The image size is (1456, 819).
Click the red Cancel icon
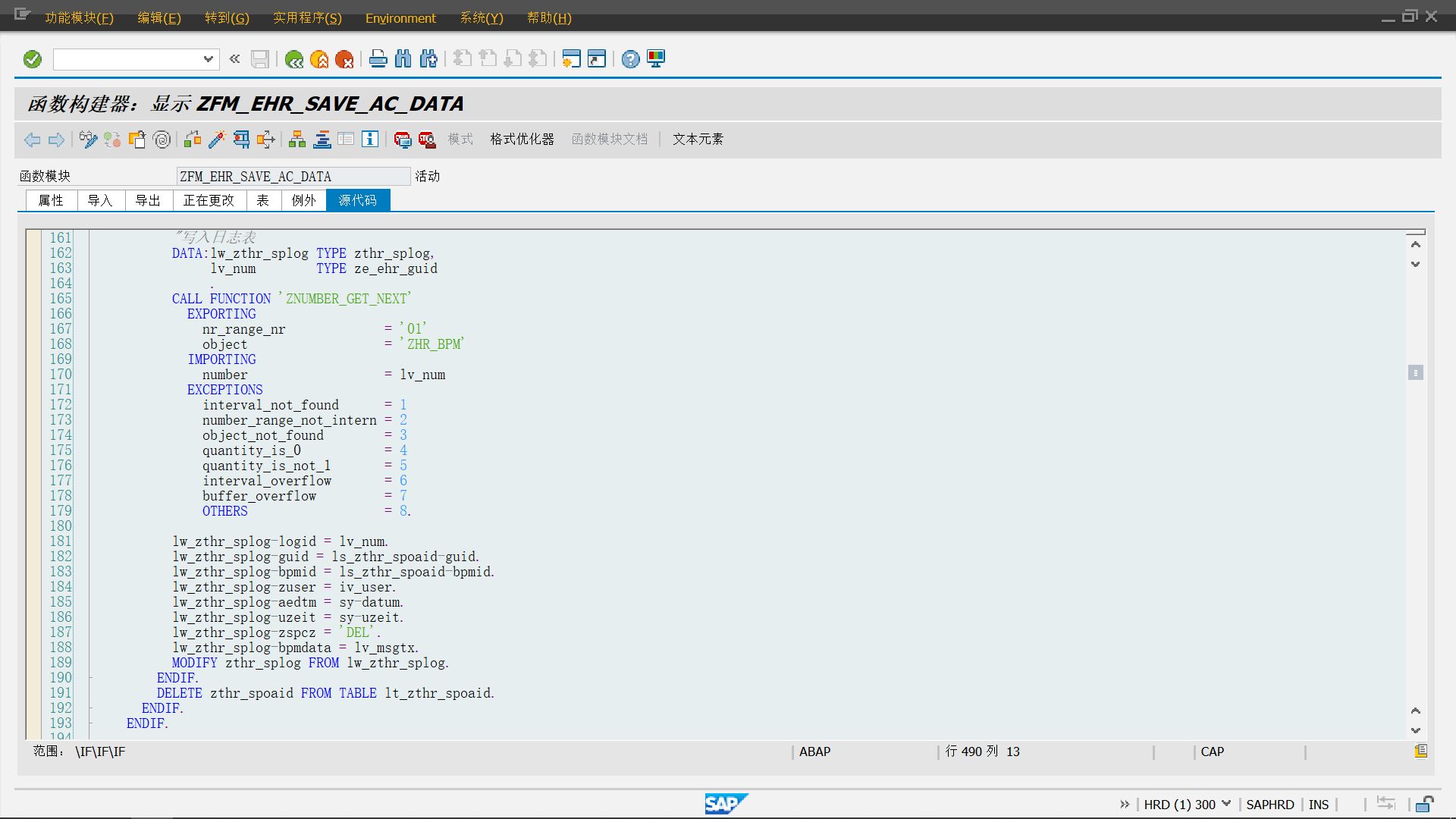pyautogui.click(x=344, y=59)
